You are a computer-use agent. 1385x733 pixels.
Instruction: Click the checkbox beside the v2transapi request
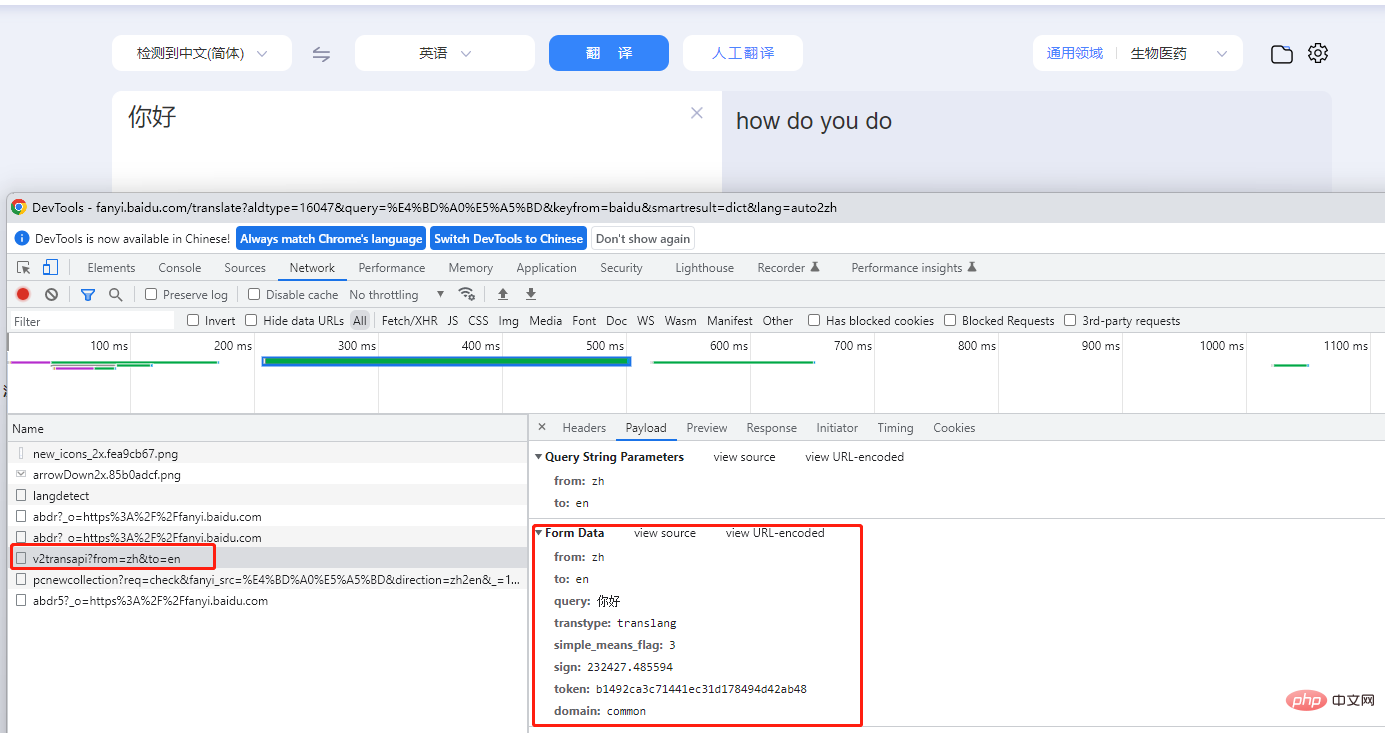21,558
